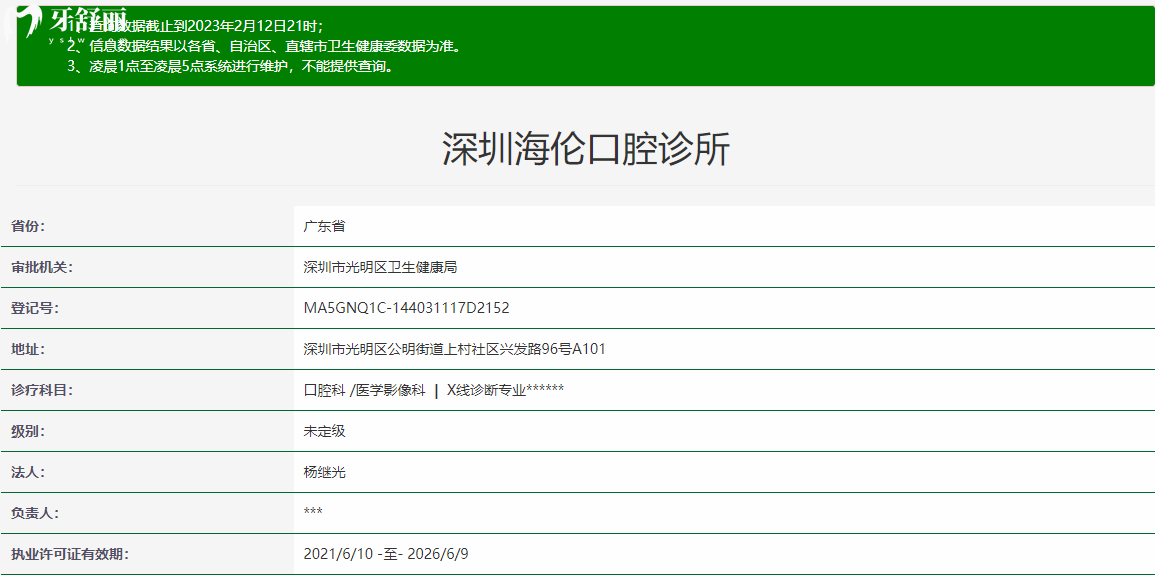Select the masked 负责人 value ***
1155x575 pixels.
[313, 512]
